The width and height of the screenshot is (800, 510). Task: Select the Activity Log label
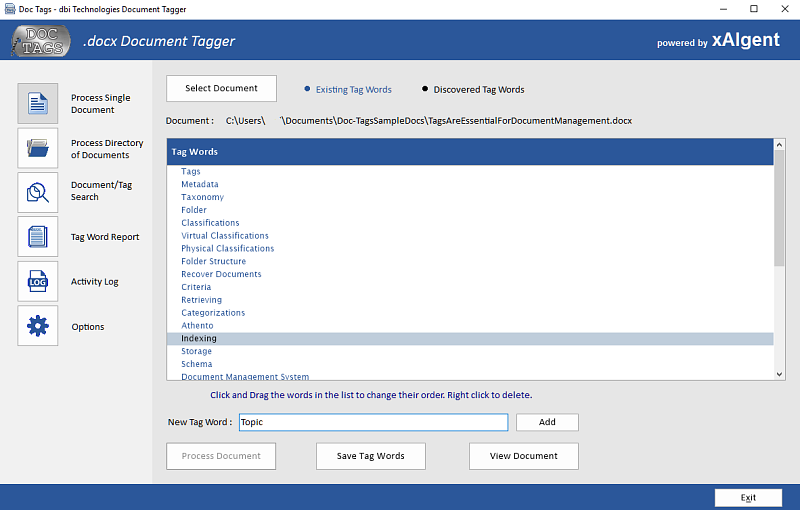point(94,282)
